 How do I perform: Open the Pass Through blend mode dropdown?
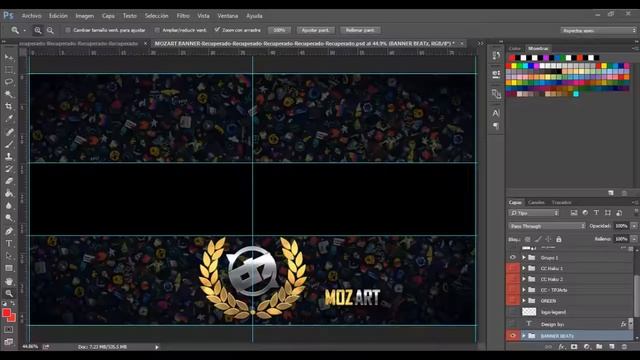tap(547, 226)
